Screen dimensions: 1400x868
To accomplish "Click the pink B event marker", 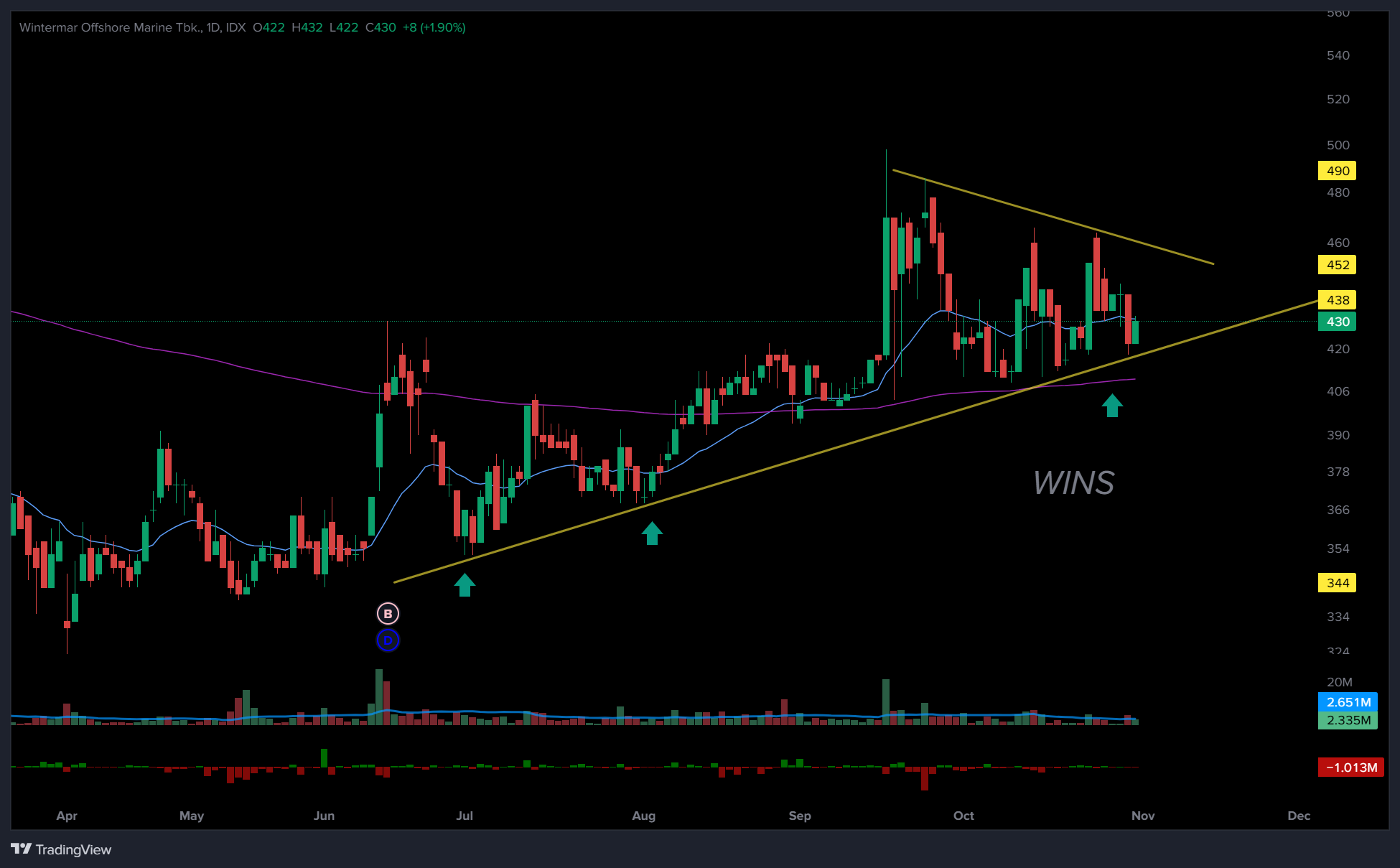I will click(388, 614).
